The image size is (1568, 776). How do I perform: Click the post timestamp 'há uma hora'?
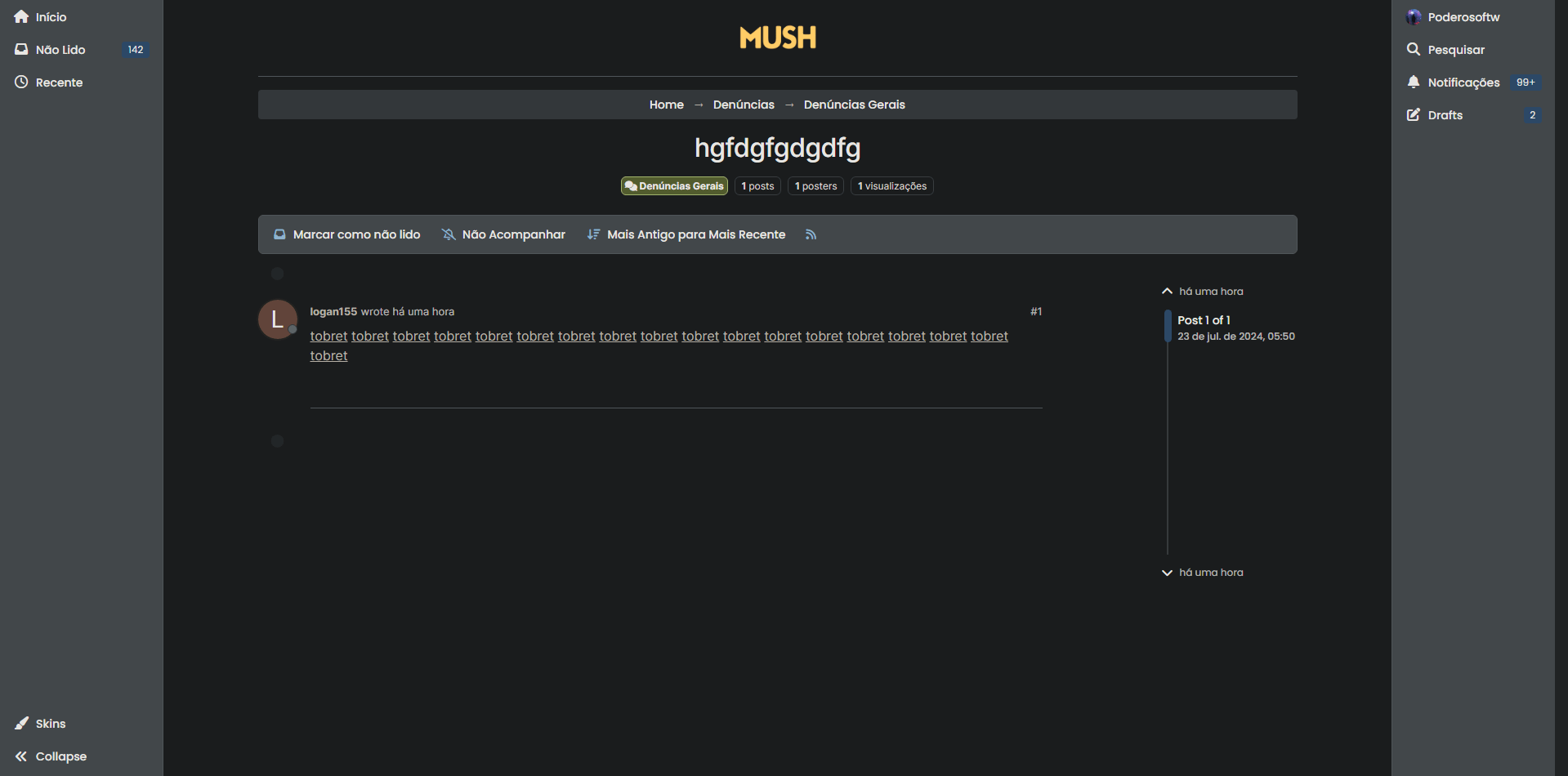[423, 312]
